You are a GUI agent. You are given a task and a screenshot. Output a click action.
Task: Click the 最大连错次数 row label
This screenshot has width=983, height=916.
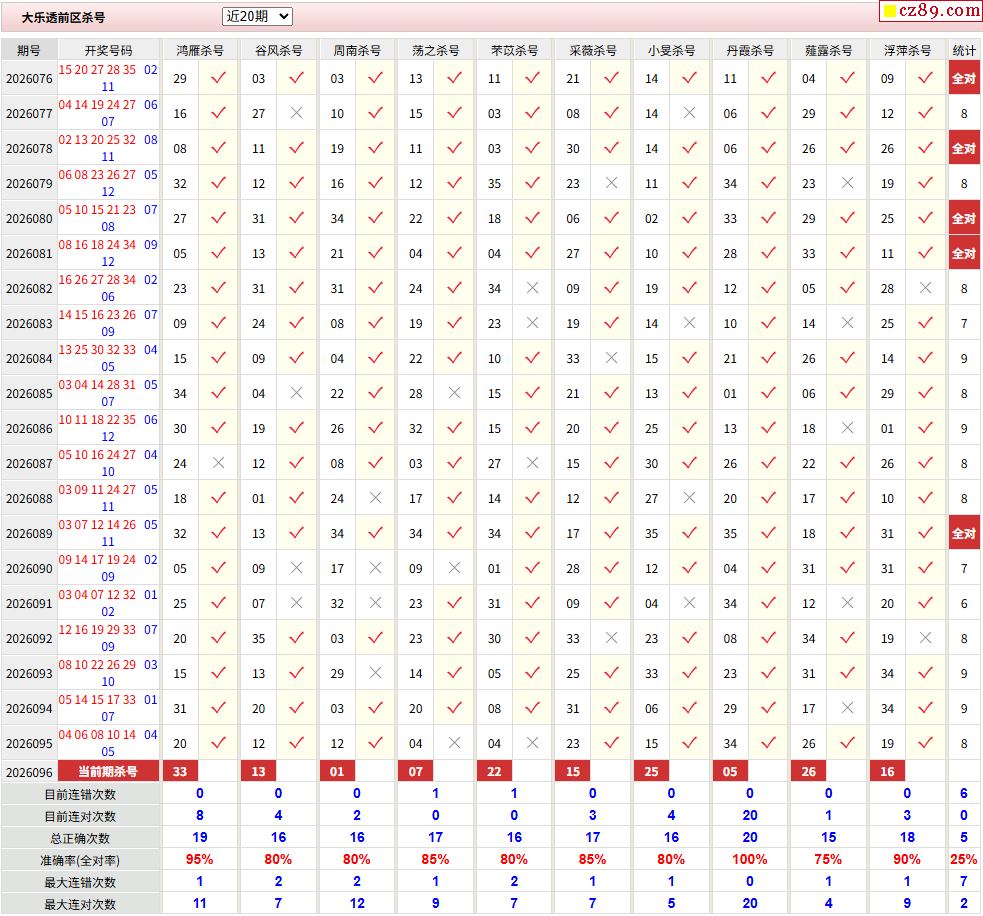pyautogui.click(x=80, y=882)
